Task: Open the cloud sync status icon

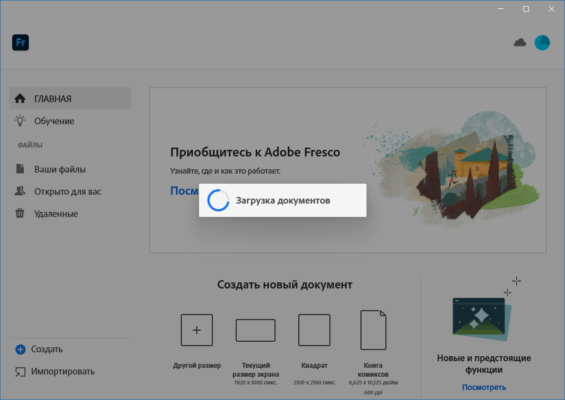Action: click(520, 43)
